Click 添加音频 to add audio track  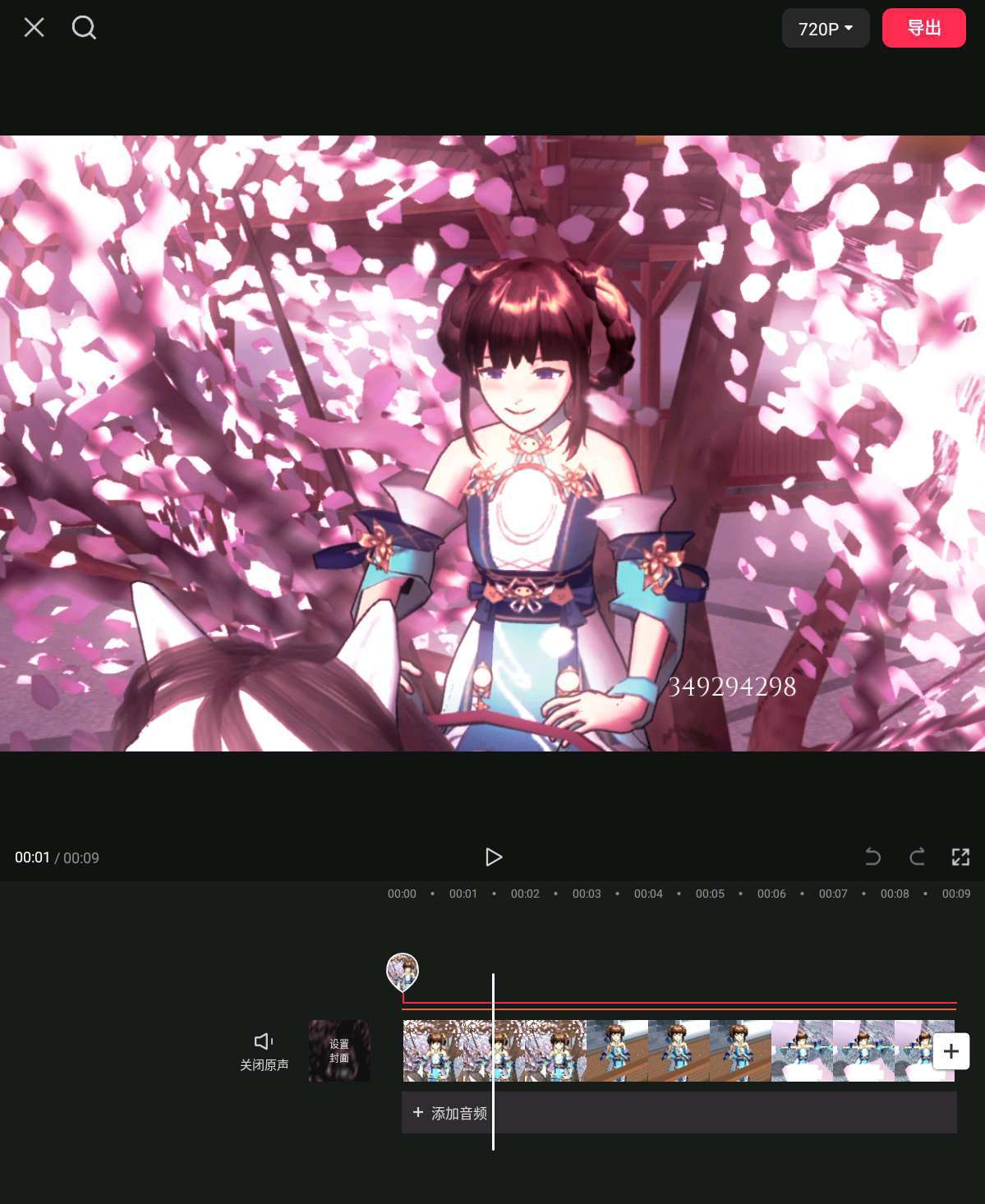coord(450,1113)
